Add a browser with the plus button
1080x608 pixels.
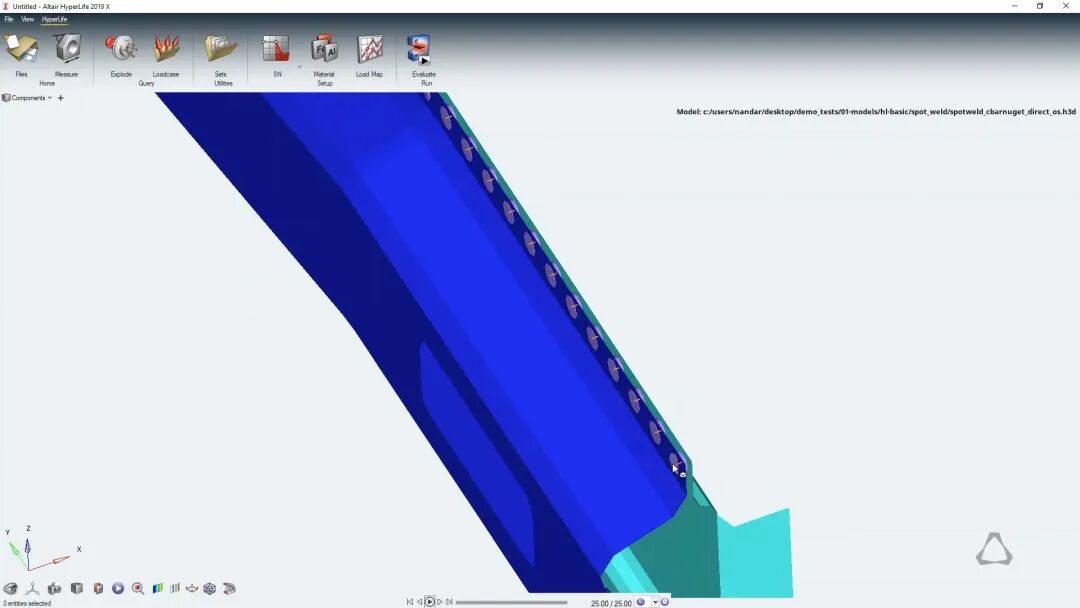[x=61, y=98]
